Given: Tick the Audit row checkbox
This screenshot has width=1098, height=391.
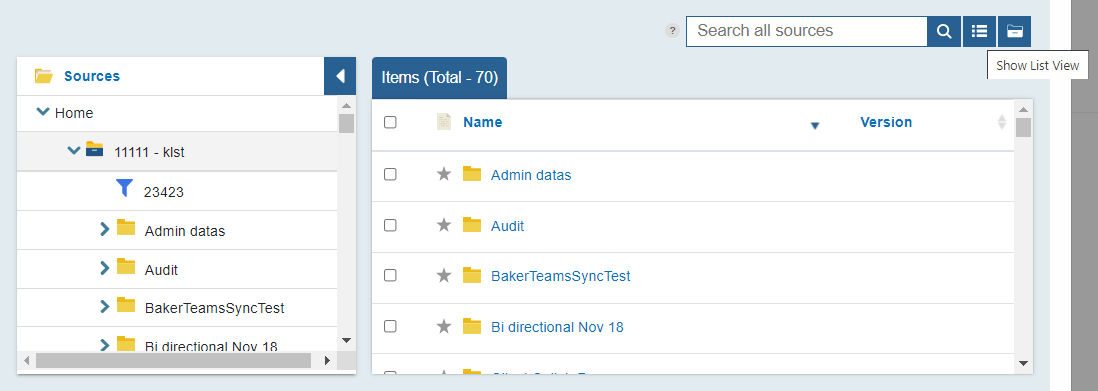Looking at the screenshot, I should pos(390,225).
